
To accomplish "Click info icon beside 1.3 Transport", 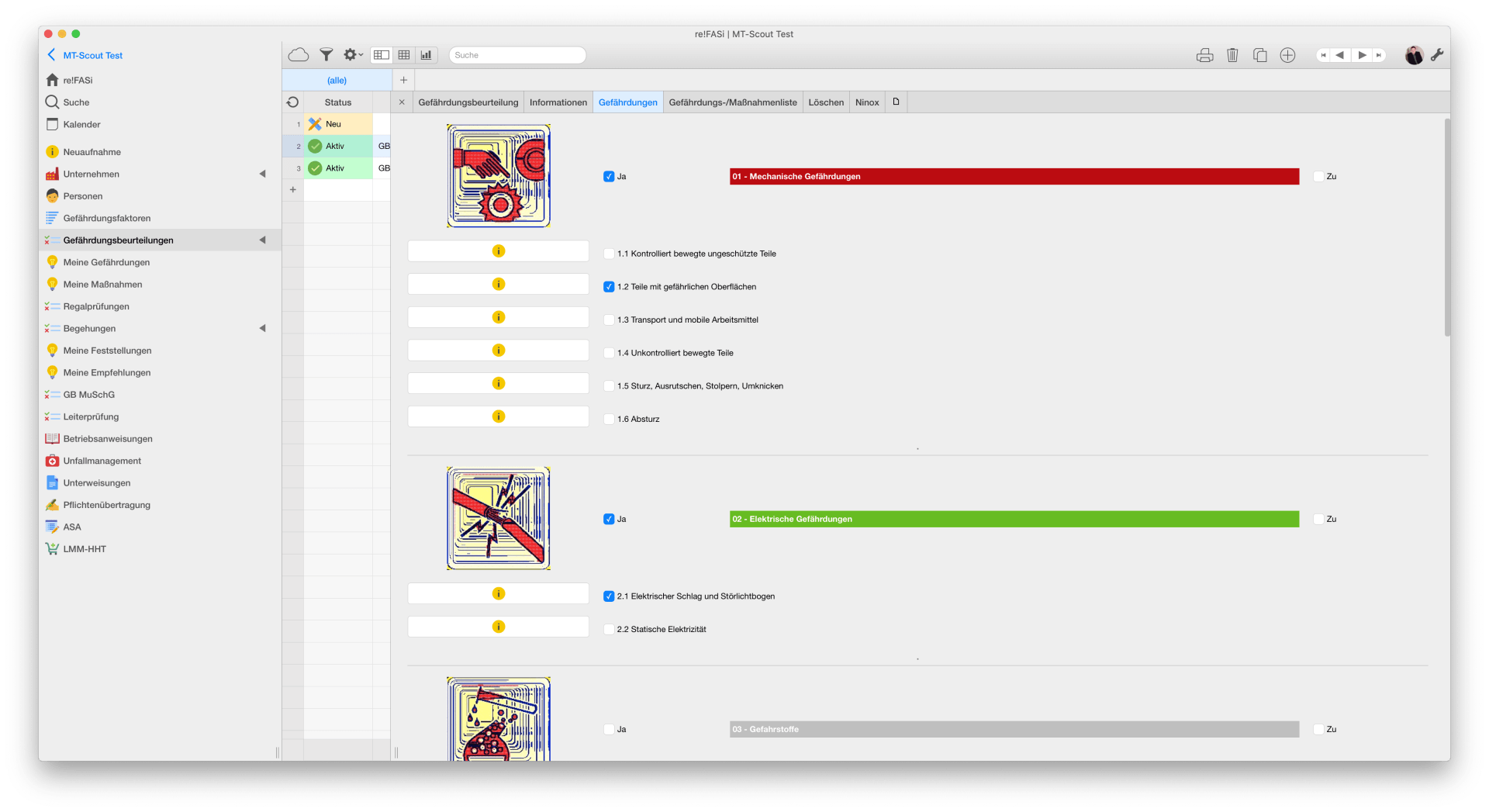I will point(499,317).
